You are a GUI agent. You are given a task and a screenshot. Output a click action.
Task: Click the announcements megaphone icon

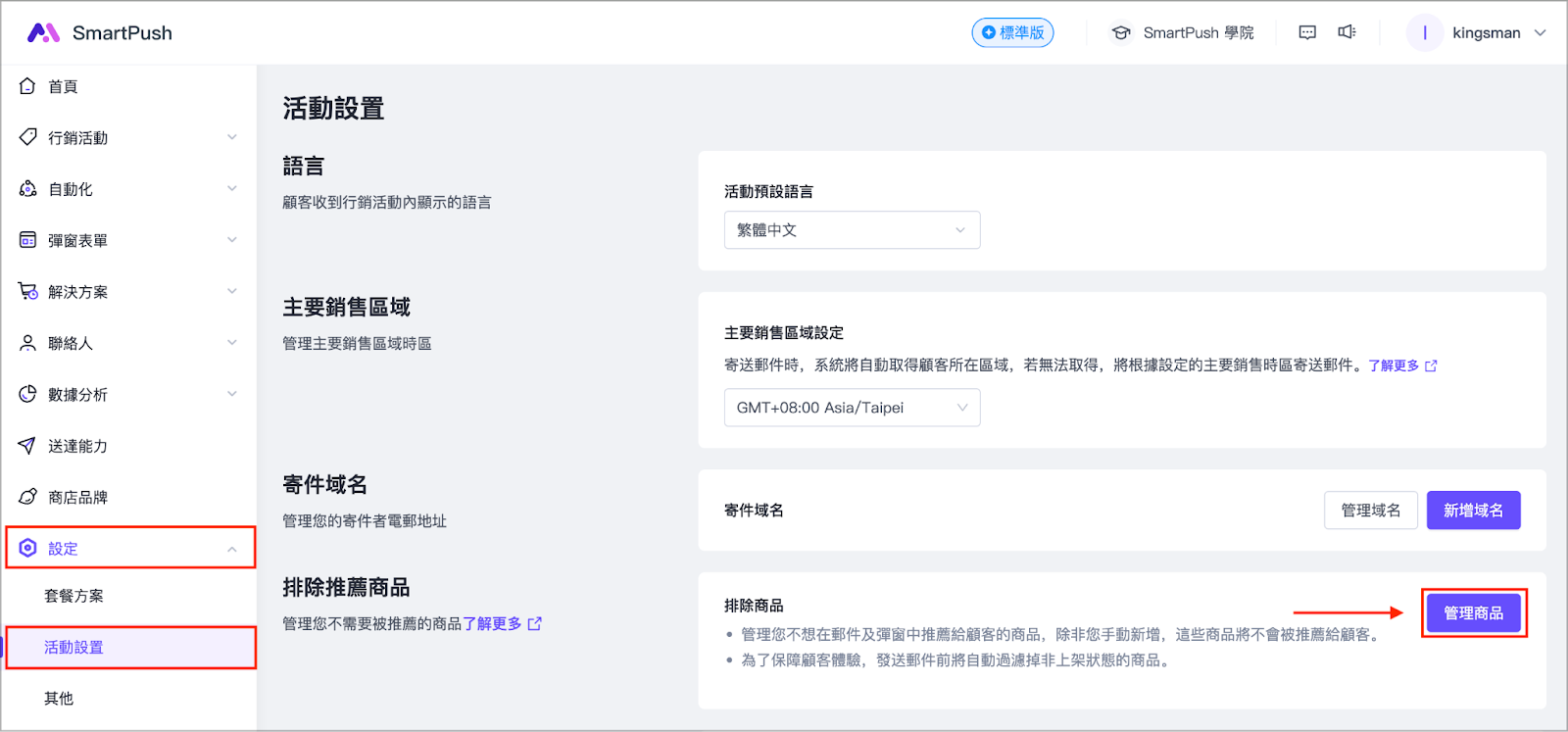point(1347,32)
